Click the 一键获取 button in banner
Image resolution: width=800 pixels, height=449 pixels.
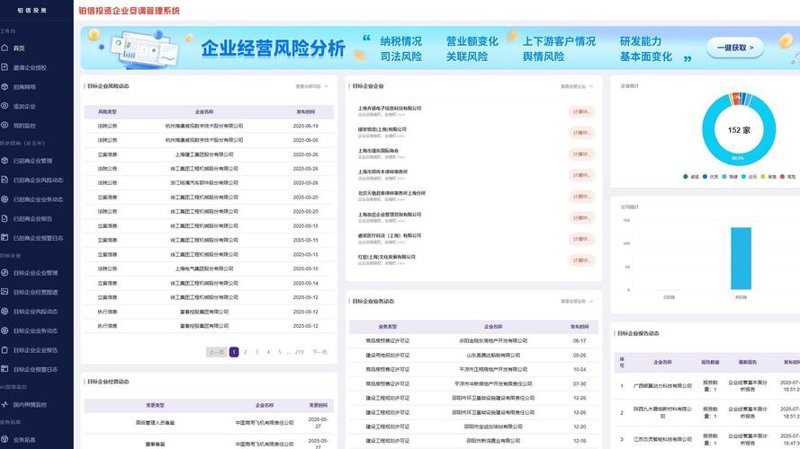735,47
